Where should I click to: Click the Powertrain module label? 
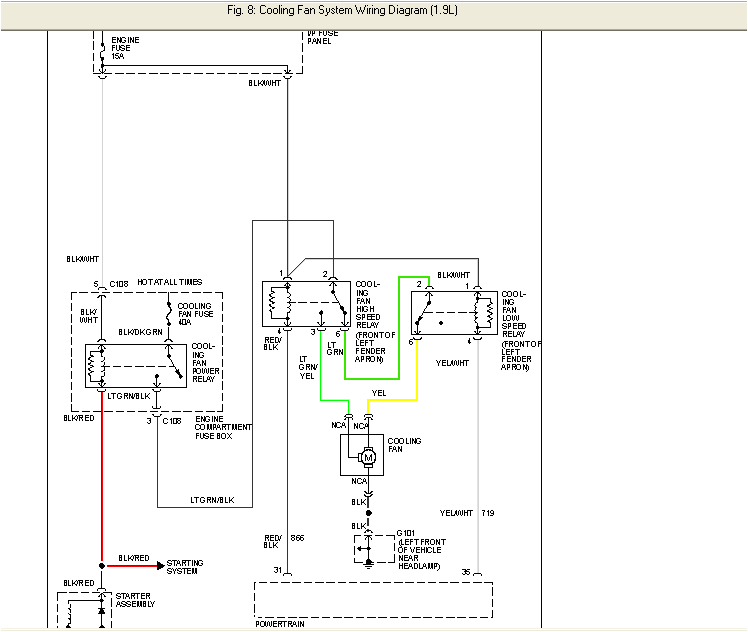[280, 624]
